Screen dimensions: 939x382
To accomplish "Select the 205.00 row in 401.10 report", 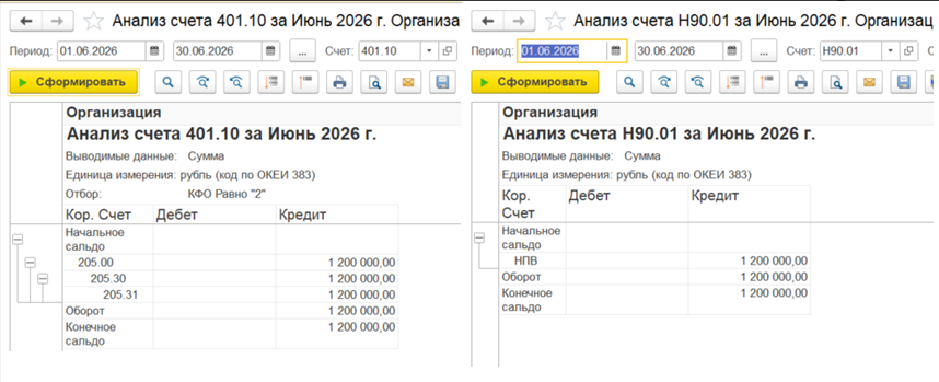I will pyautogui.click(x=230, y=262).
